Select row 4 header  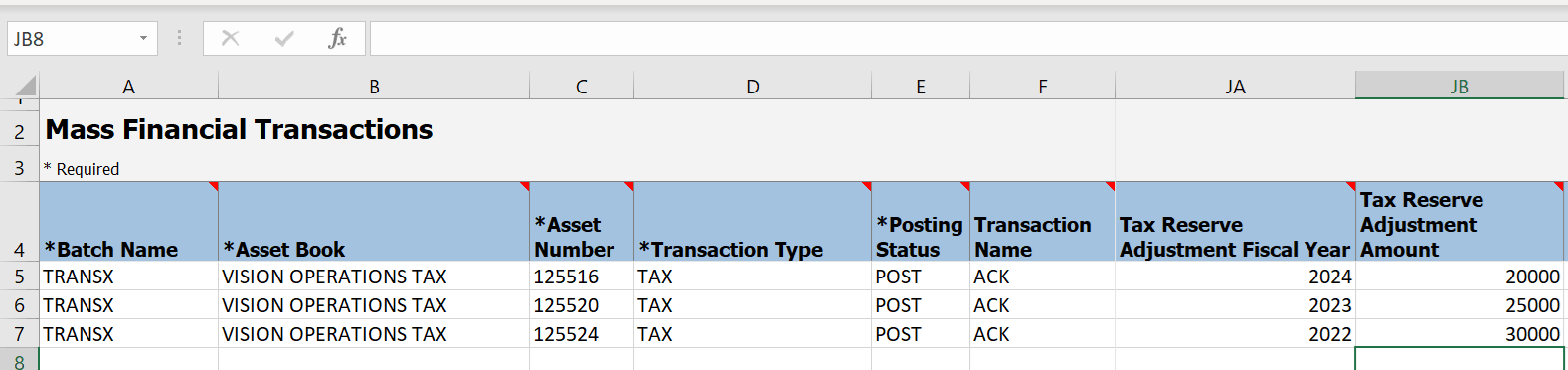[19, 222]
